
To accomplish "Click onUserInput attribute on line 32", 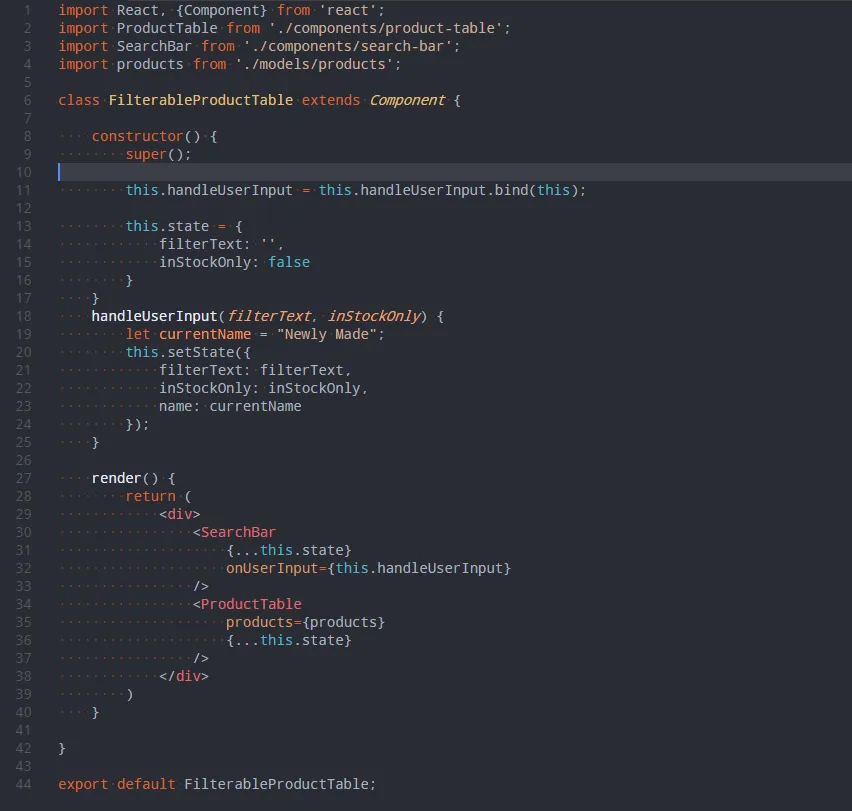I will pos(272,568).
